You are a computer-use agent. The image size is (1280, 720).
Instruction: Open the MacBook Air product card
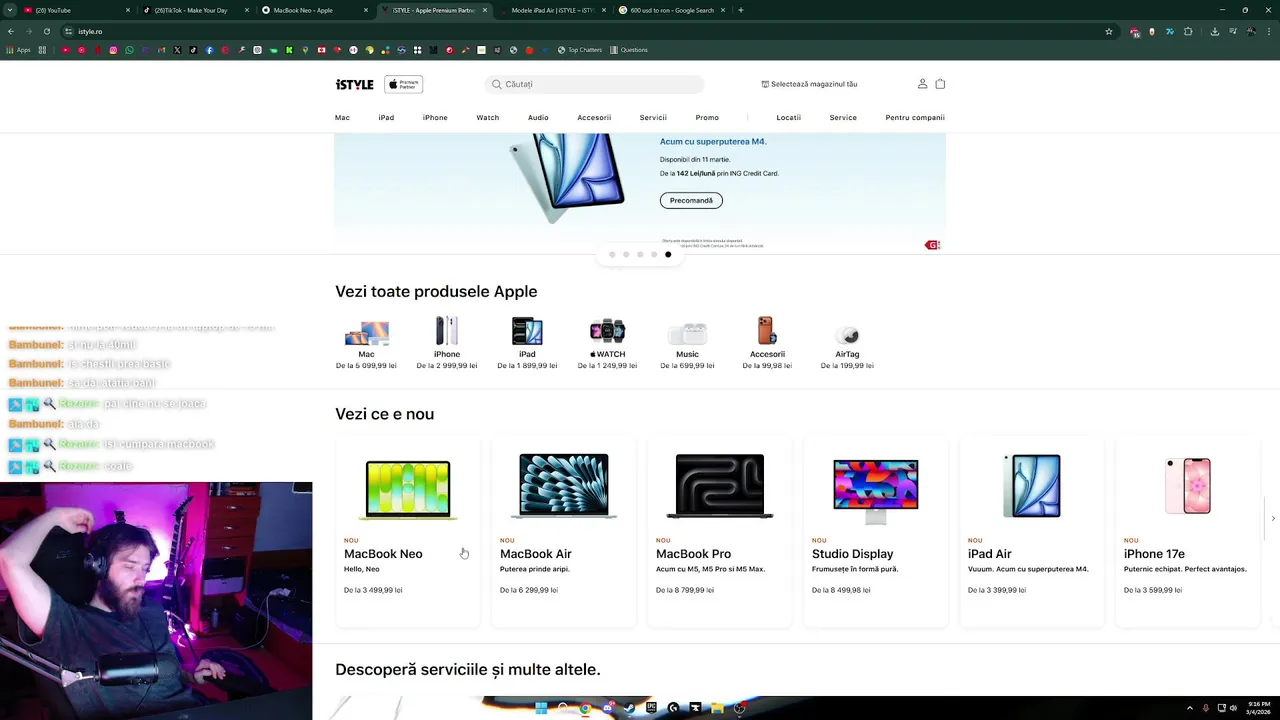564,532
